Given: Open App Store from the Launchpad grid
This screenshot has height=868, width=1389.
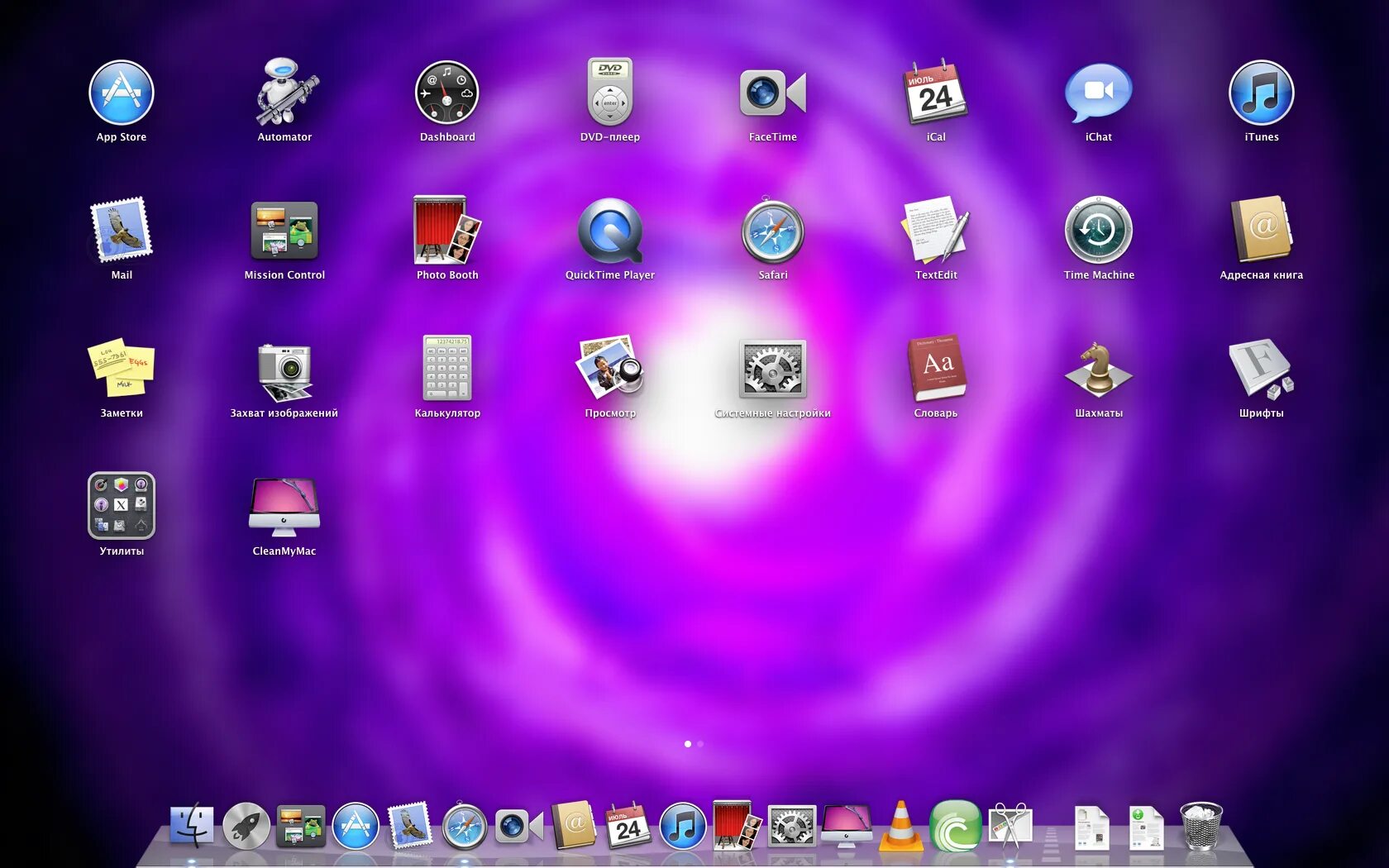Looking at the screenshot, I should [122, 93].
